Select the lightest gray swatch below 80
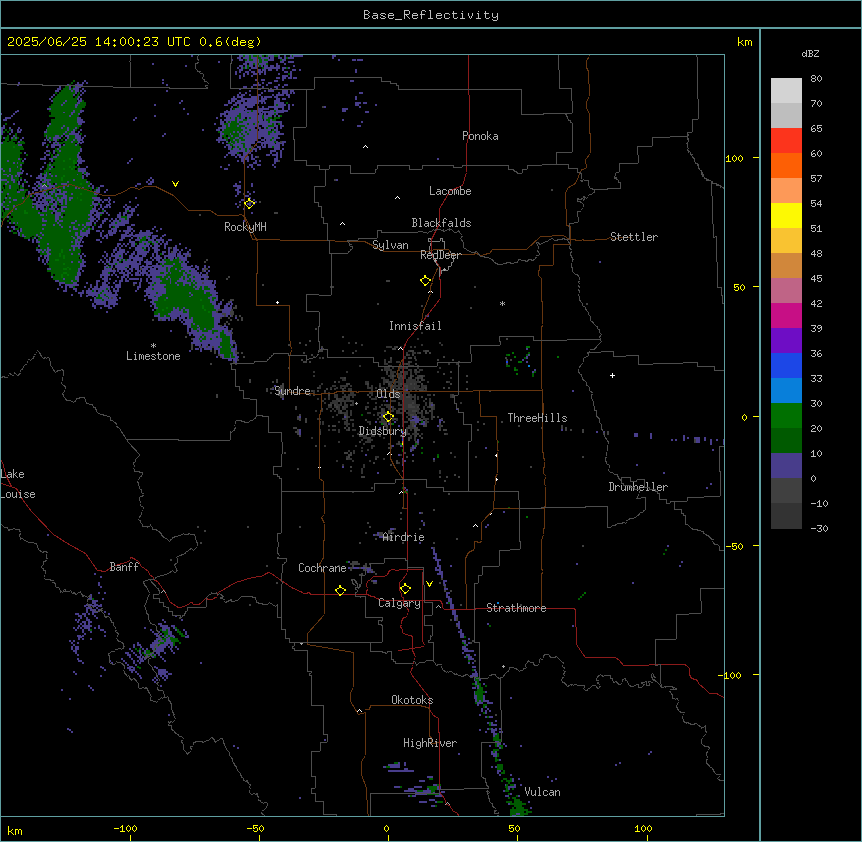 pos(786,91)
